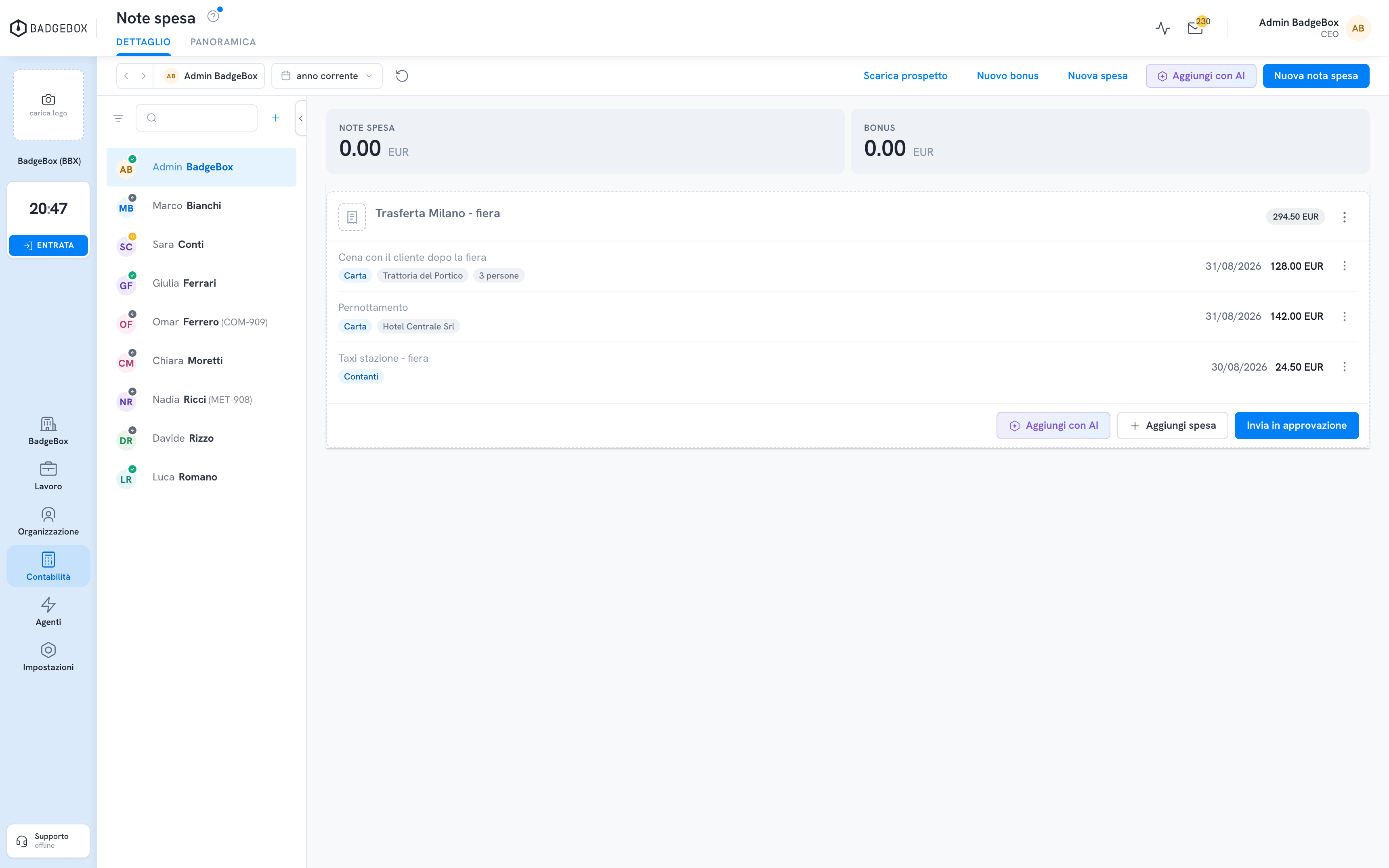This screenshot has height=868, width=1389.
Task: Go to next employee with right chevron
Action: pyautogui.click(x=143, y=76)
